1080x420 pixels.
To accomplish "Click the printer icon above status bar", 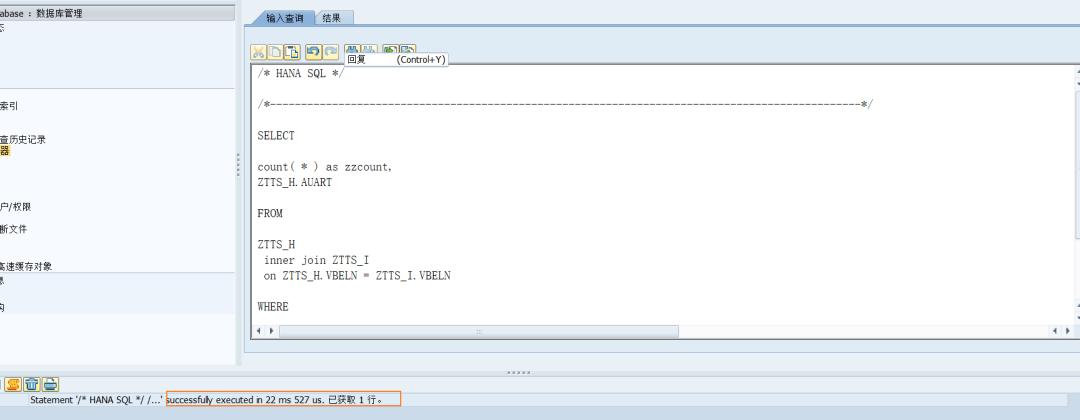I will click(51, 384).
